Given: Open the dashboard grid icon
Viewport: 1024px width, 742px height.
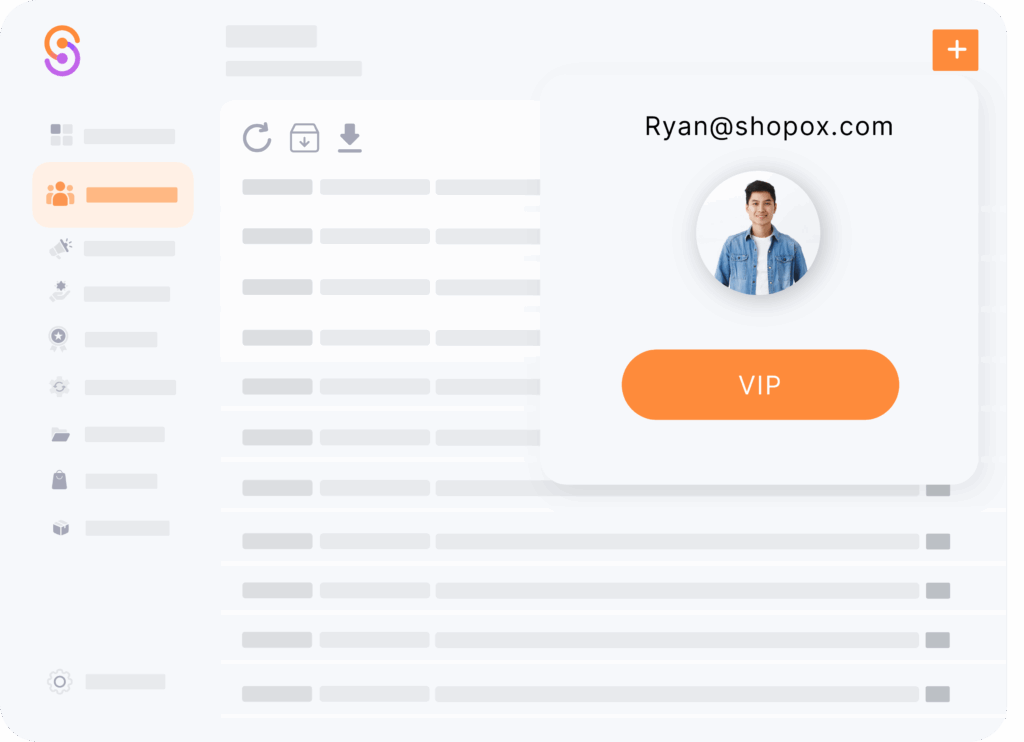Looking at the screenshot, I should coord(61,135).
